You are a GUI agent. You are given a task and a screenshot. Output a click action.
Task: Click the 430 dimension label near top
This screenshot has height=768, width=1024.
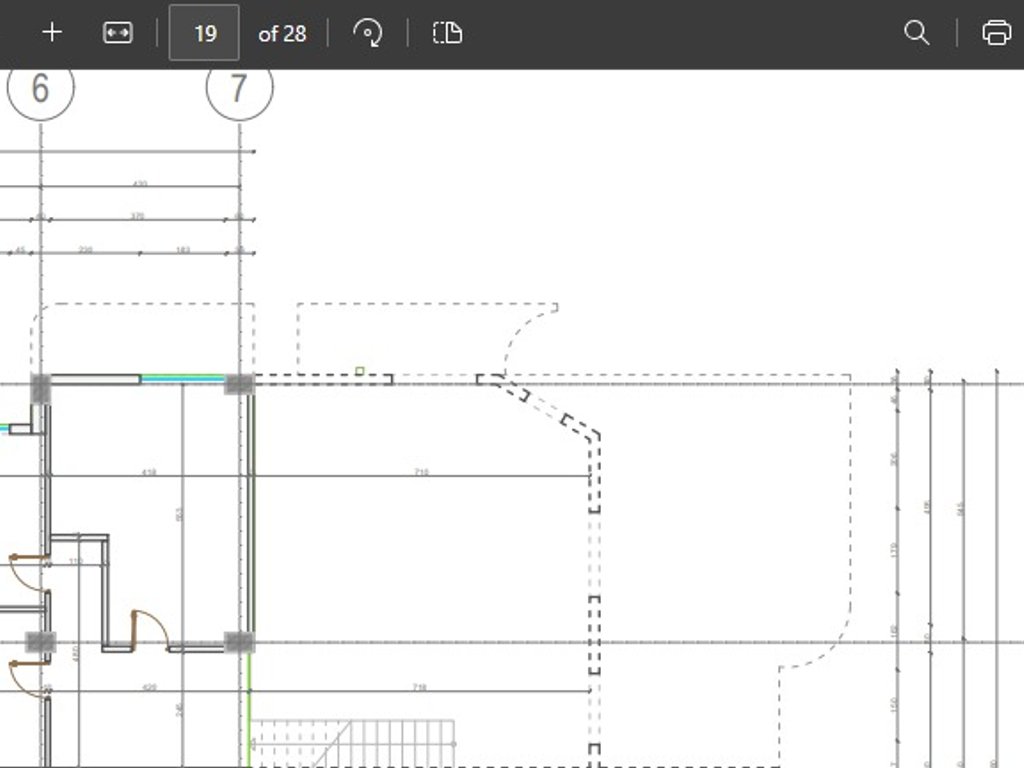[x=140, y=184]
